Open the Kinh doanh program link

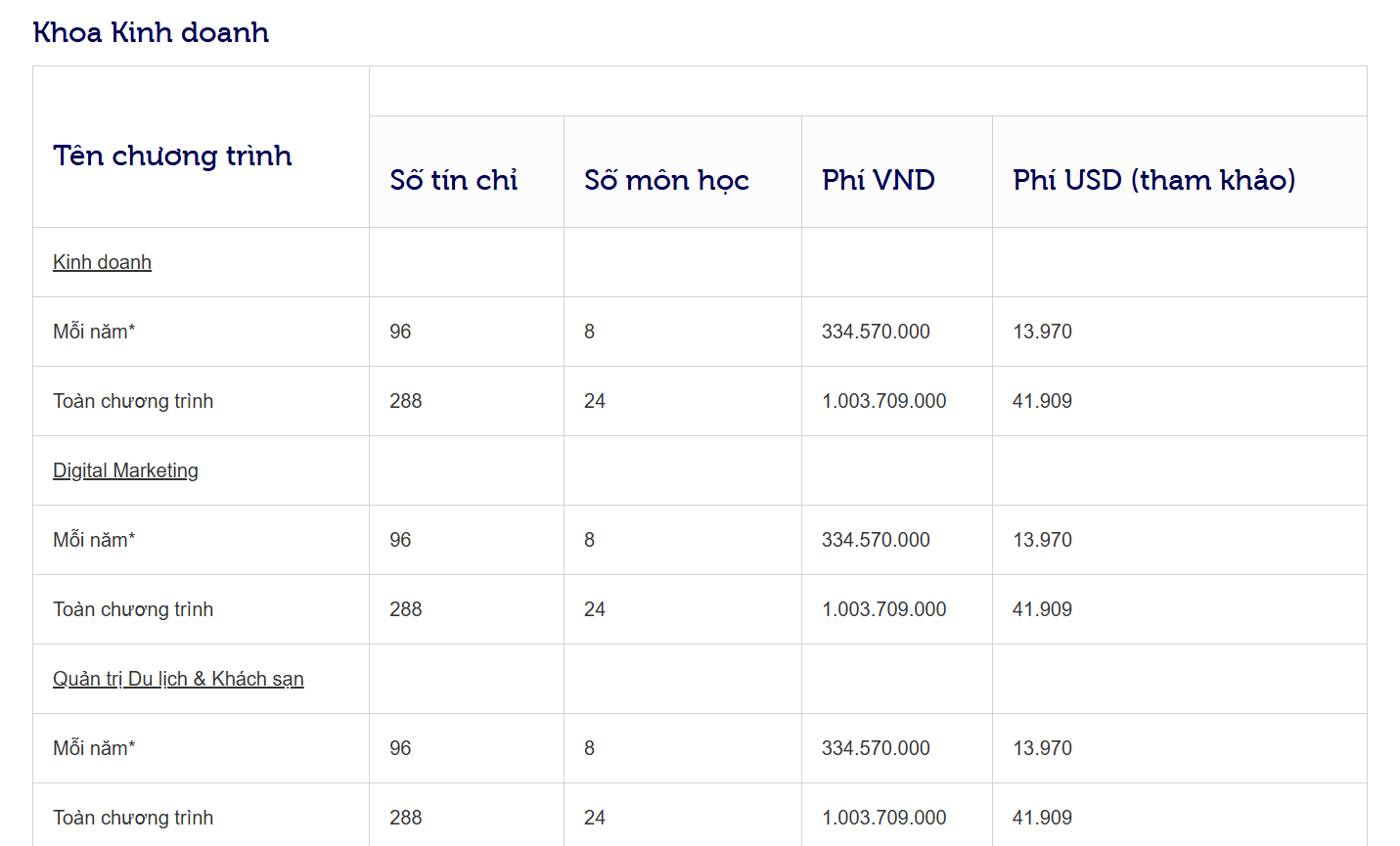point(102,262)
